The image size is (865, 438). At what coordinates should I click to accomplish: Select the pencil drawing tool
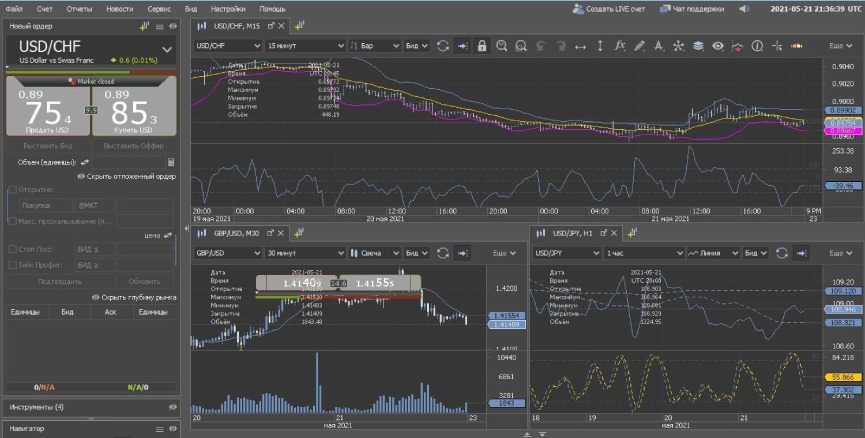tap(639, 46)
